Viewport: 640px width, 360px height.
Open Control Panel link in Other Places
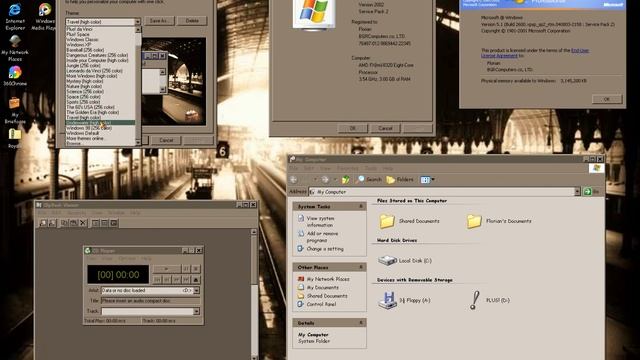[x=321, y=304]
